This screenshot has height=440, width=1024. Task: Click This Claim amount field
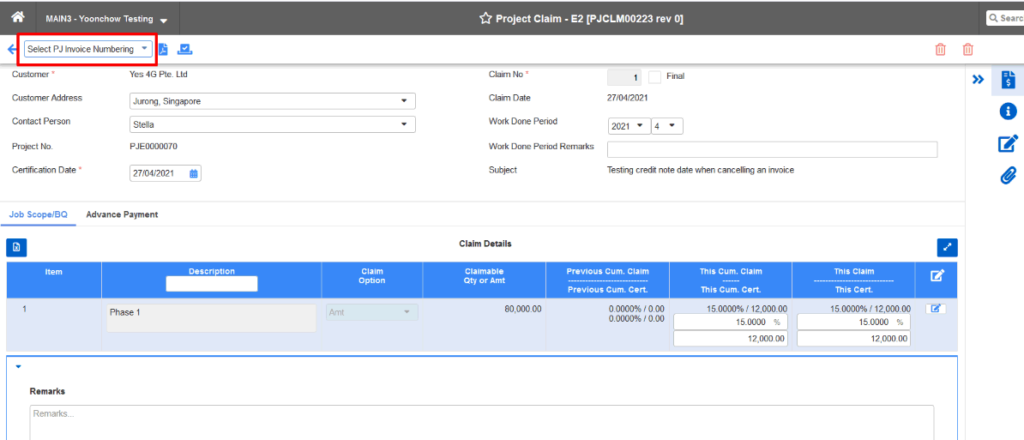pos(854,339)
